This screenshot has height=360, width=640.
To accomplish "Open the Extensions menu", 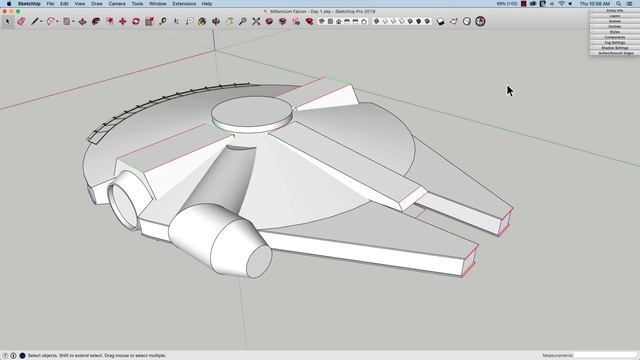I will pyautogui.click(x=184, y=4).
